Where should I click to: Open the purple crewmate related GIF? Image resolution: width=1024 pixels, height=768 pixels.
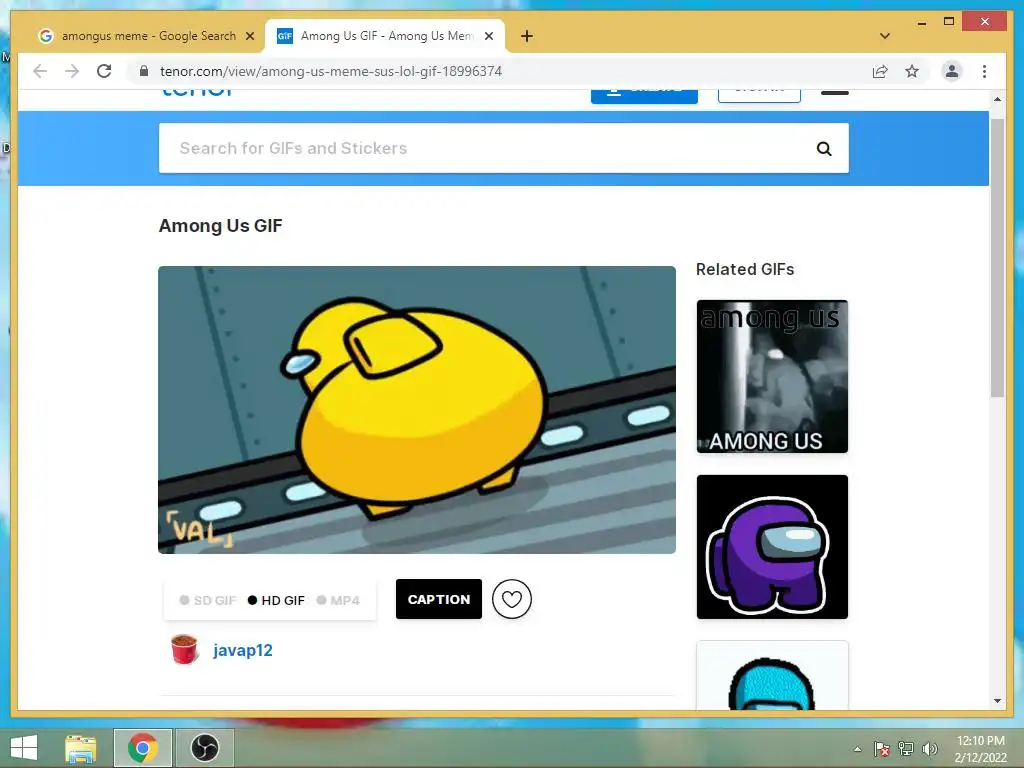tap(772, 547)
